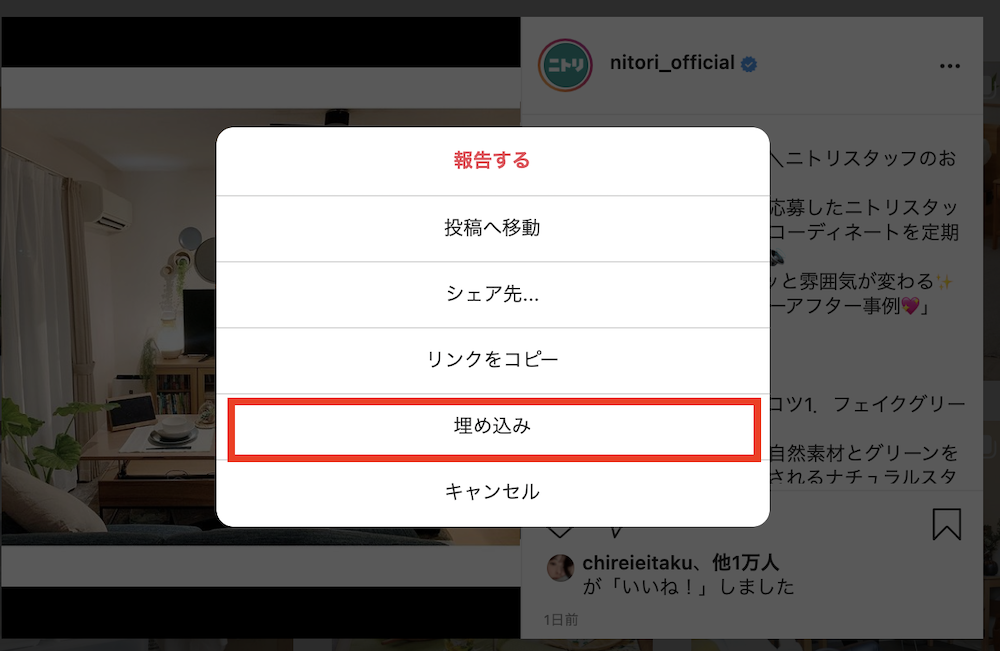Click the heart like icon

[x=560, y=531]
